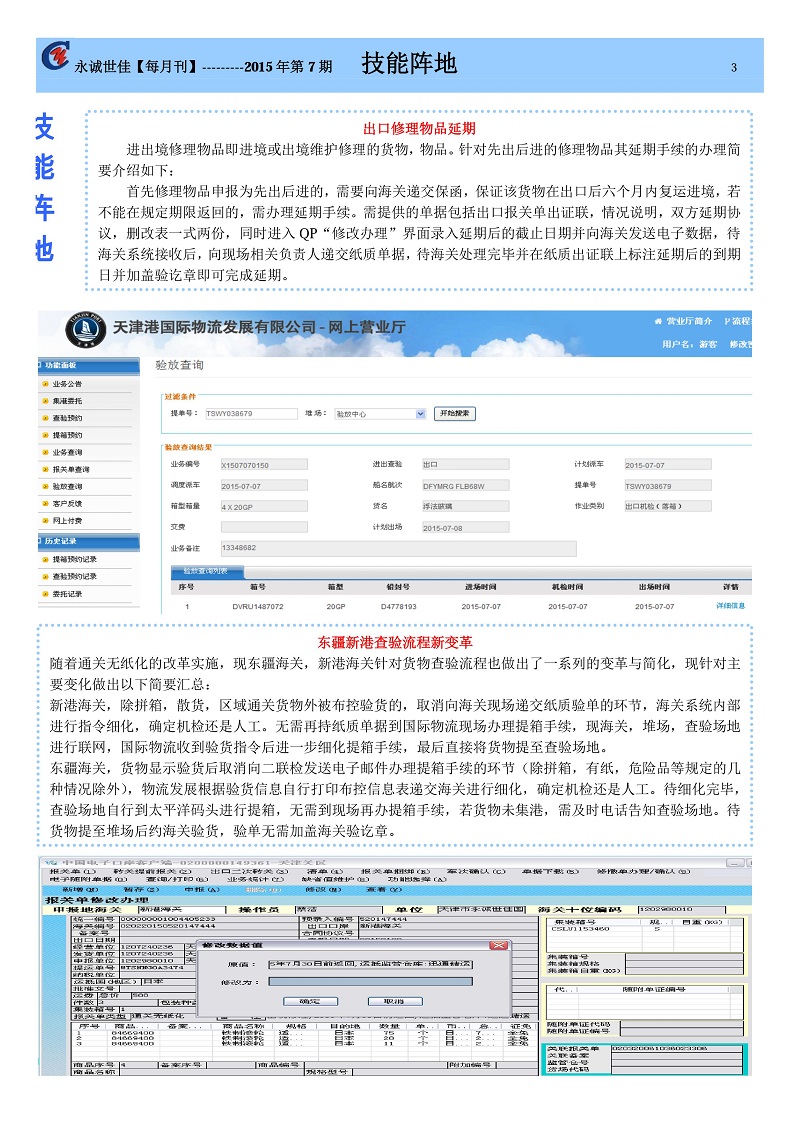Screen dimensions: 800x1131
Task: Click the 业务公告 sidebar bullet icon
Action: (x=44, y=384)
